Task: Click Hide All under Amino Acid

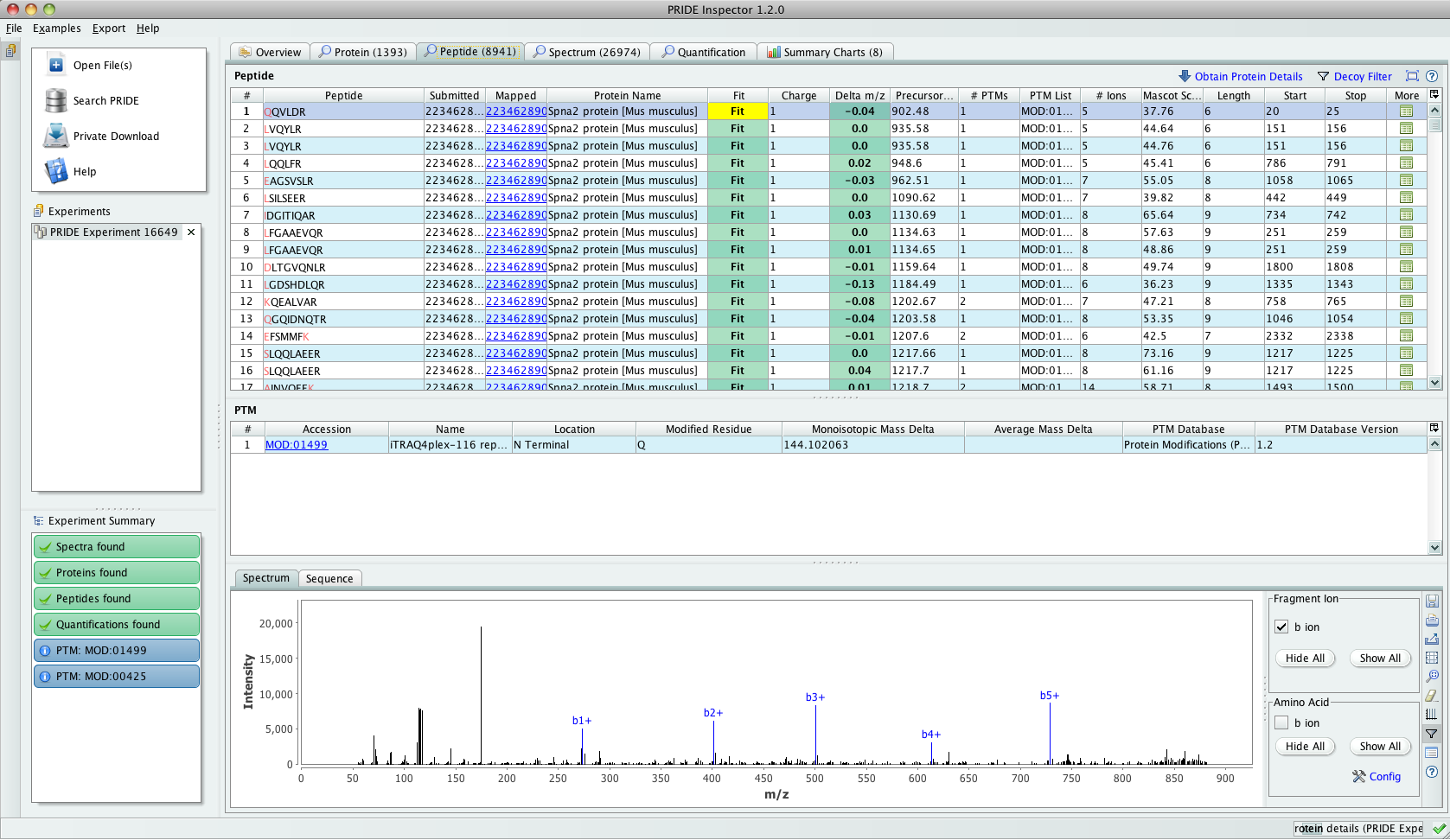Action: pos(1305,747)
